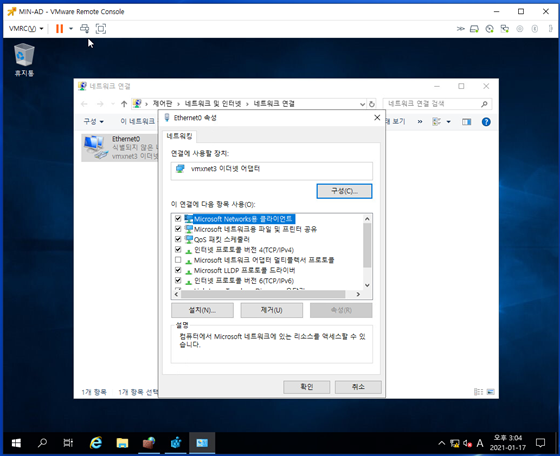Uncheck QoS 패킷 스케줄러 checkbox
Image resolution: width=560 pixels, height=456 pixels.
coord(178,239)
